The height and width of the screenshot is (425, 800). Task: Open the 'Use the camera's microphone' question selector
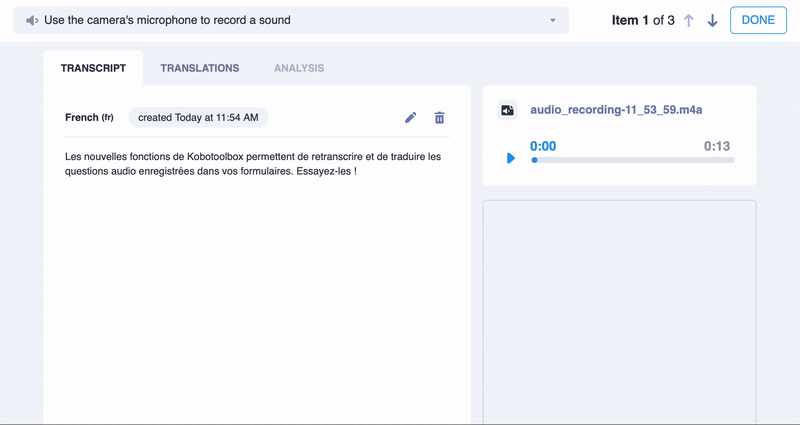(x=290, y=20)
